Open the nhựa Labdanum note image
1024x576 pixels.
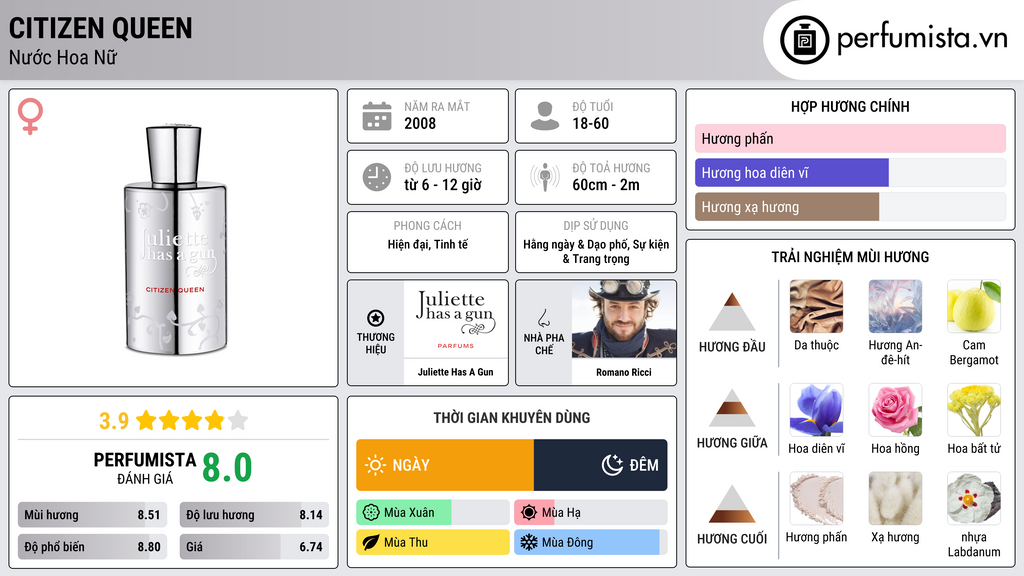tap(974, 498)
